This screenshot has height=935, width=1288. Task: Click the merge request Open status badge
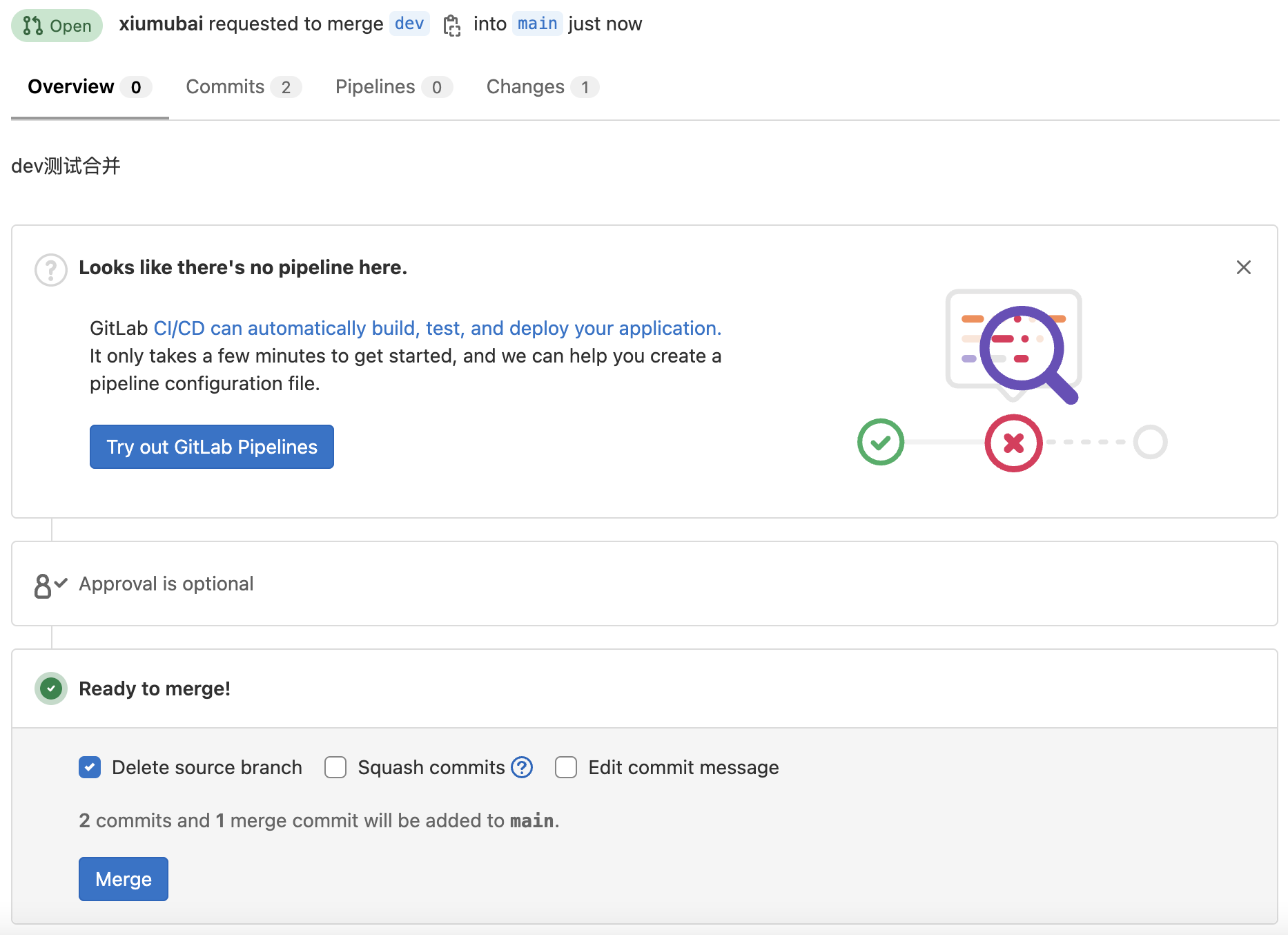click(x=57, y=26)
